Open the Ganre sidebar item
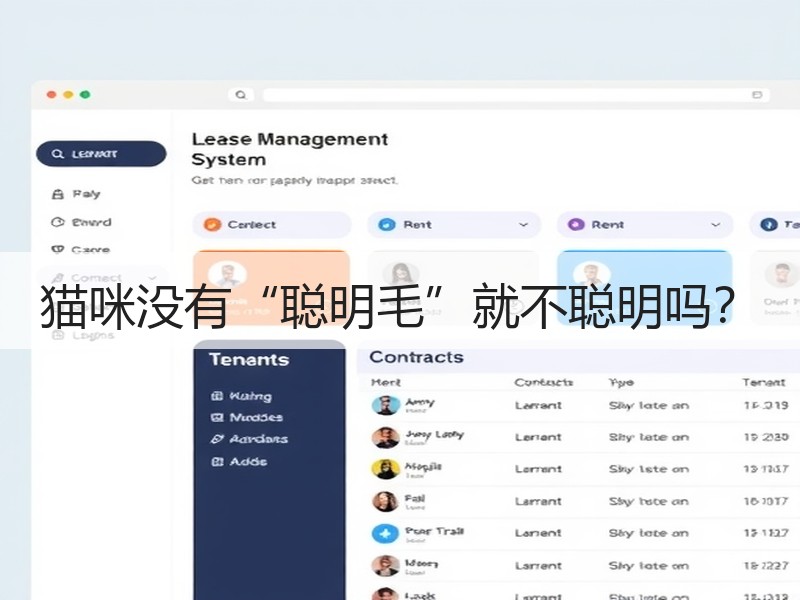This screenshot has height=600, width=800. click(x=90, y=249)
